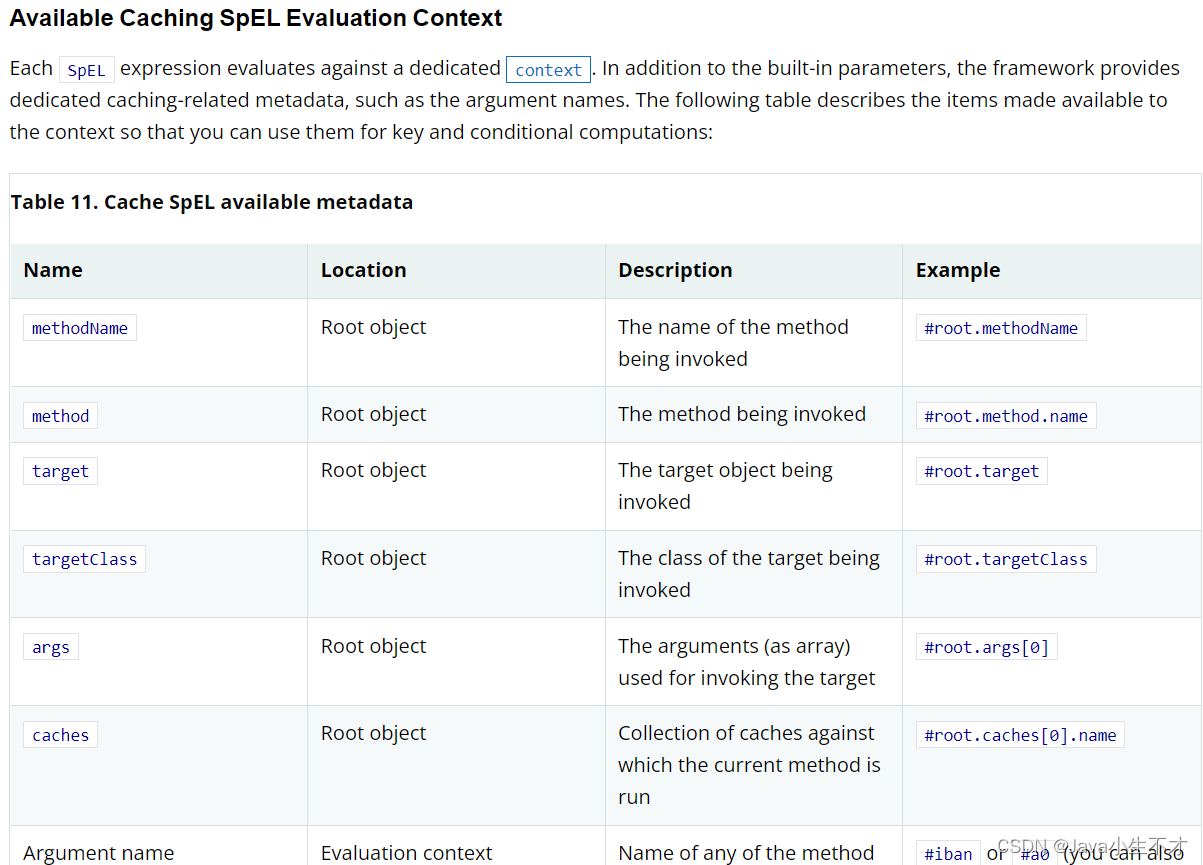Click Root object in caches row
Viewport: 1203px width, 865px height.
click(373, 733)
